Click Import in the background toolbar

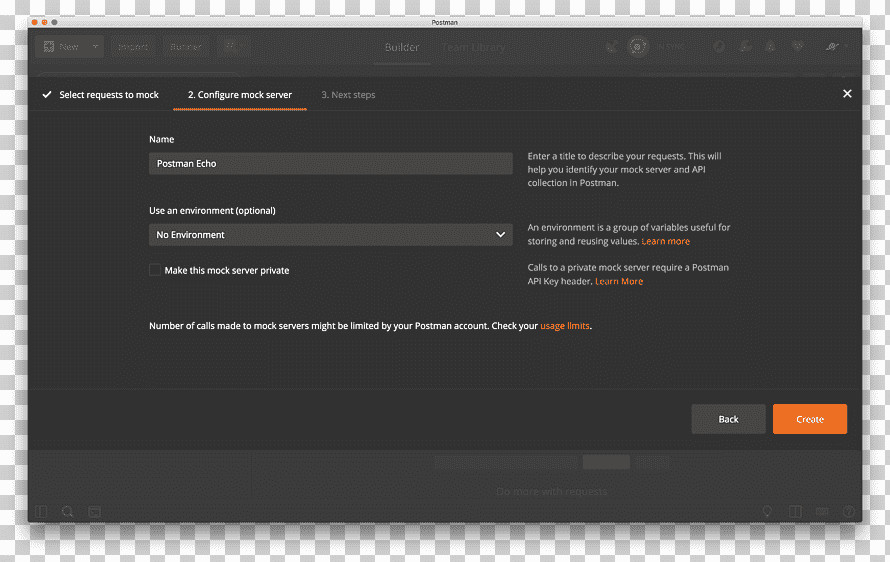point(133,47)
